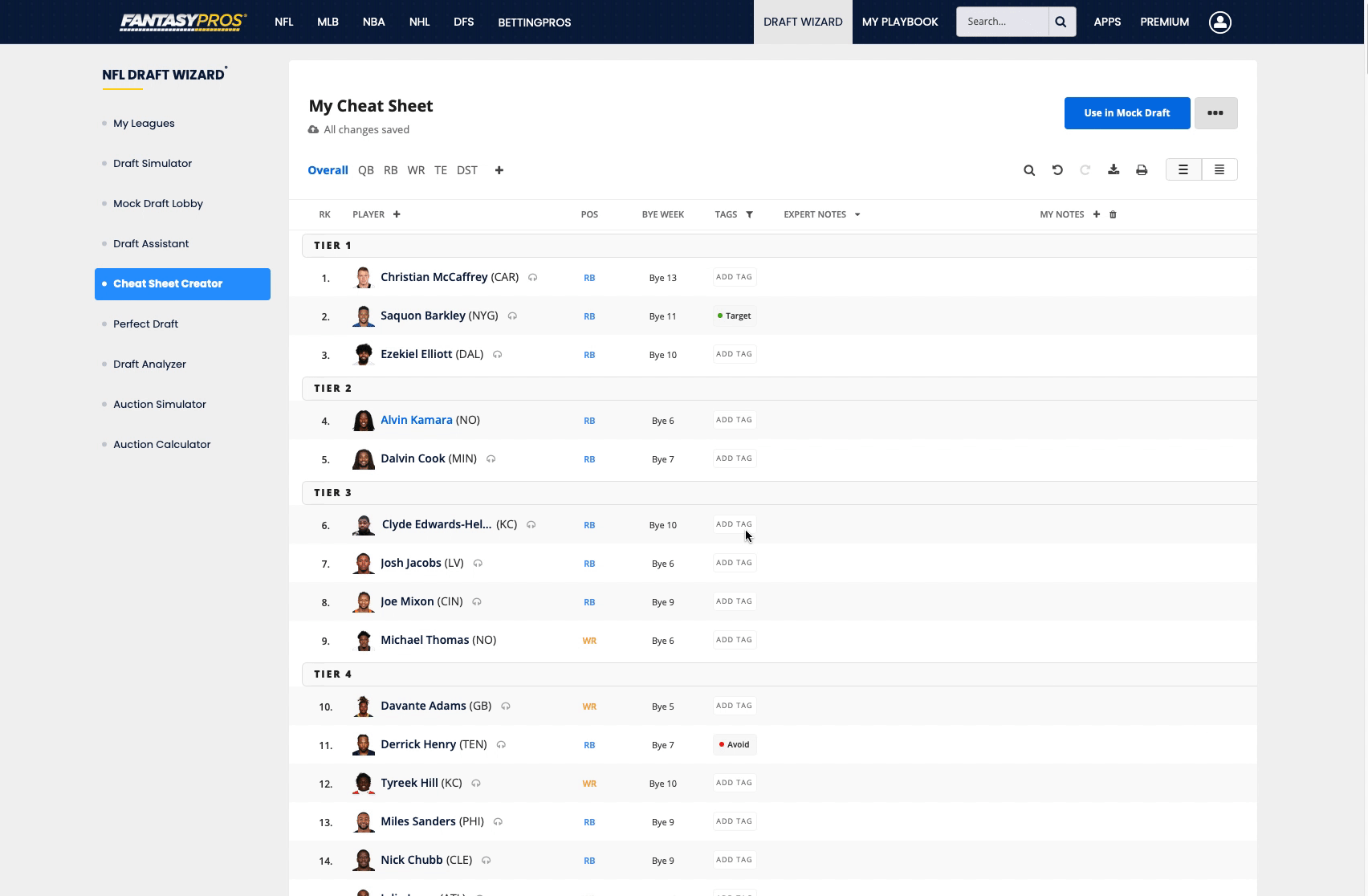The width and height of the screenshot is (1368, 896).
Task: Click the Use in Mock Draft button
Action: coord(1127,113)
